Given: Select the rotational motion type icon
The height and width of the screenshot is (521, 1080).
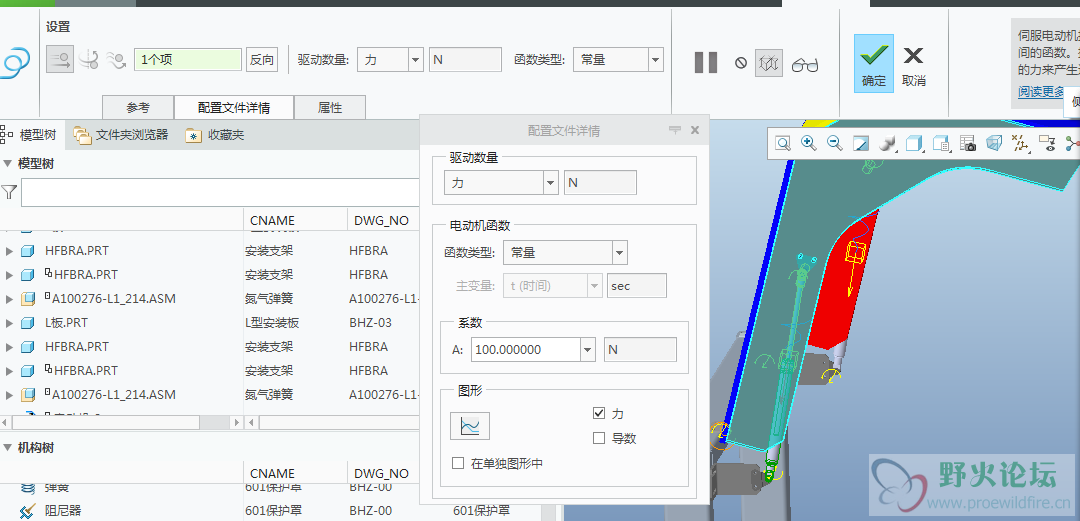Looking at the screenshot, I should pos(88,60).
